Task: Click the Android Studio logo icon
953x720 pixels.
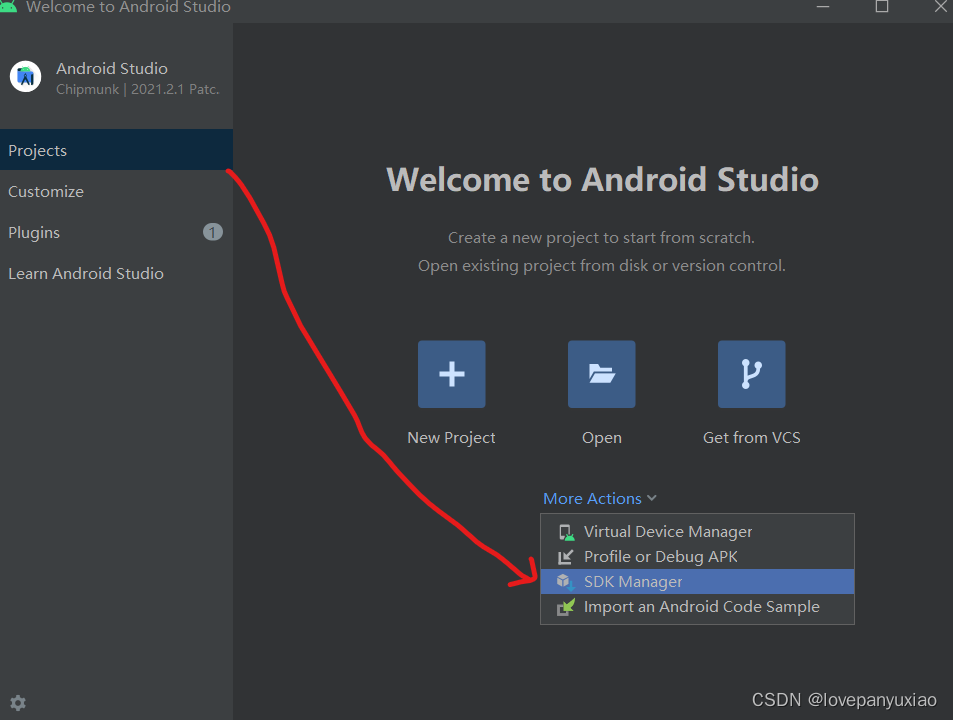Action: 26,77
